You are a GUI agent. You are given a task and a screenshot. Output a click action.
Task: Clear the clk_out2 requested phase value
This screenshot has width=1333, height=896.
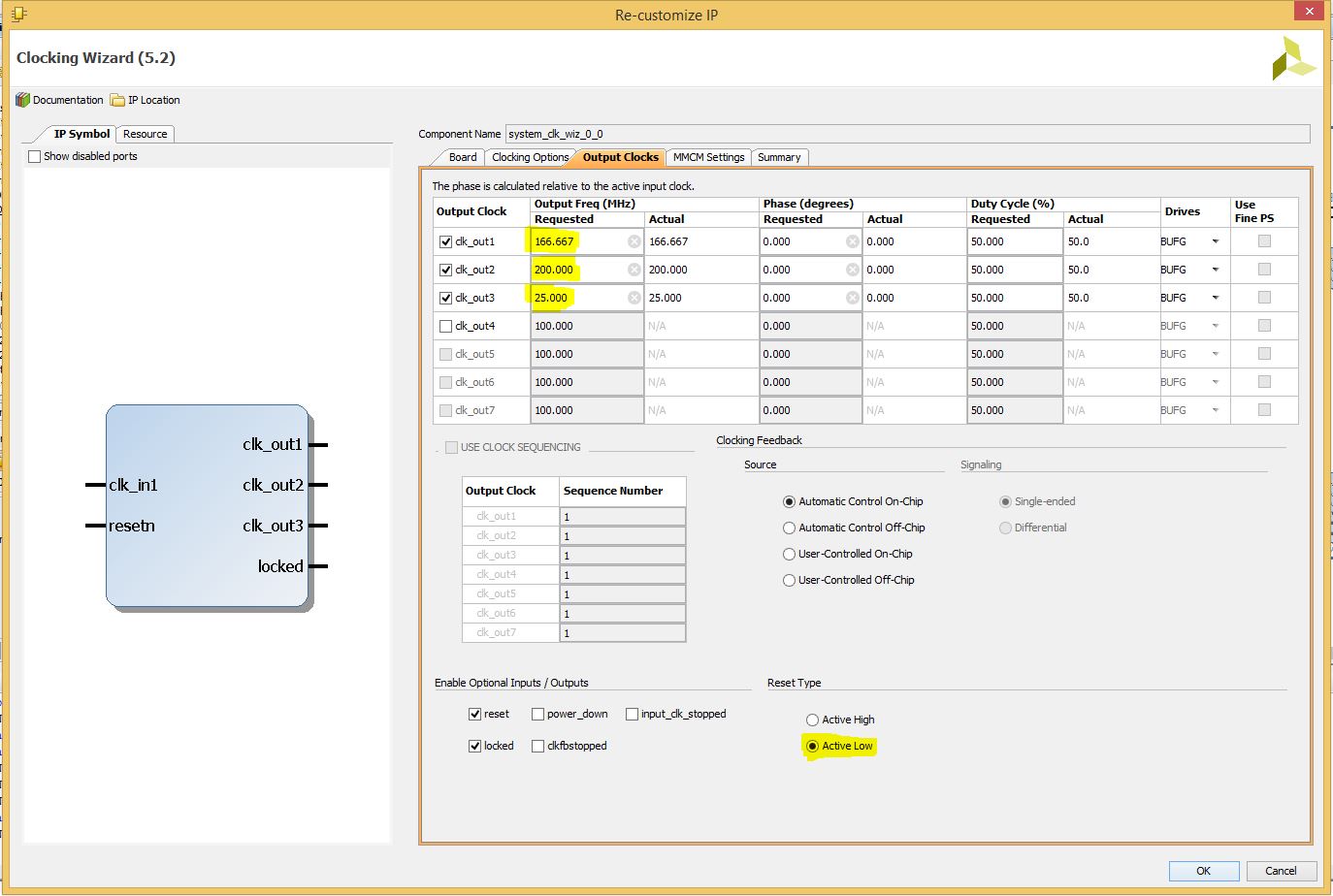pyautogui.click(x=852, y=270)
